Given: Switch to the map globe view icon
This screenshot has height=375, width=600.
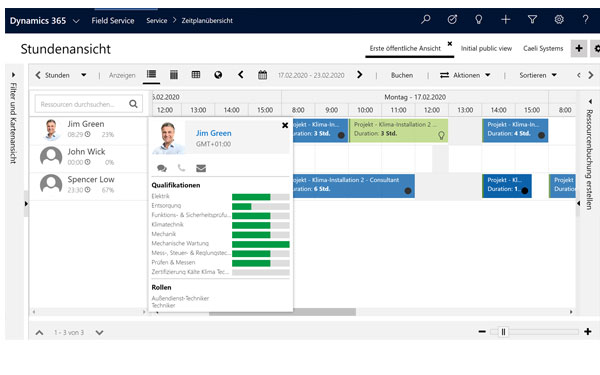Looking at the screenshot, I should 218,75.
